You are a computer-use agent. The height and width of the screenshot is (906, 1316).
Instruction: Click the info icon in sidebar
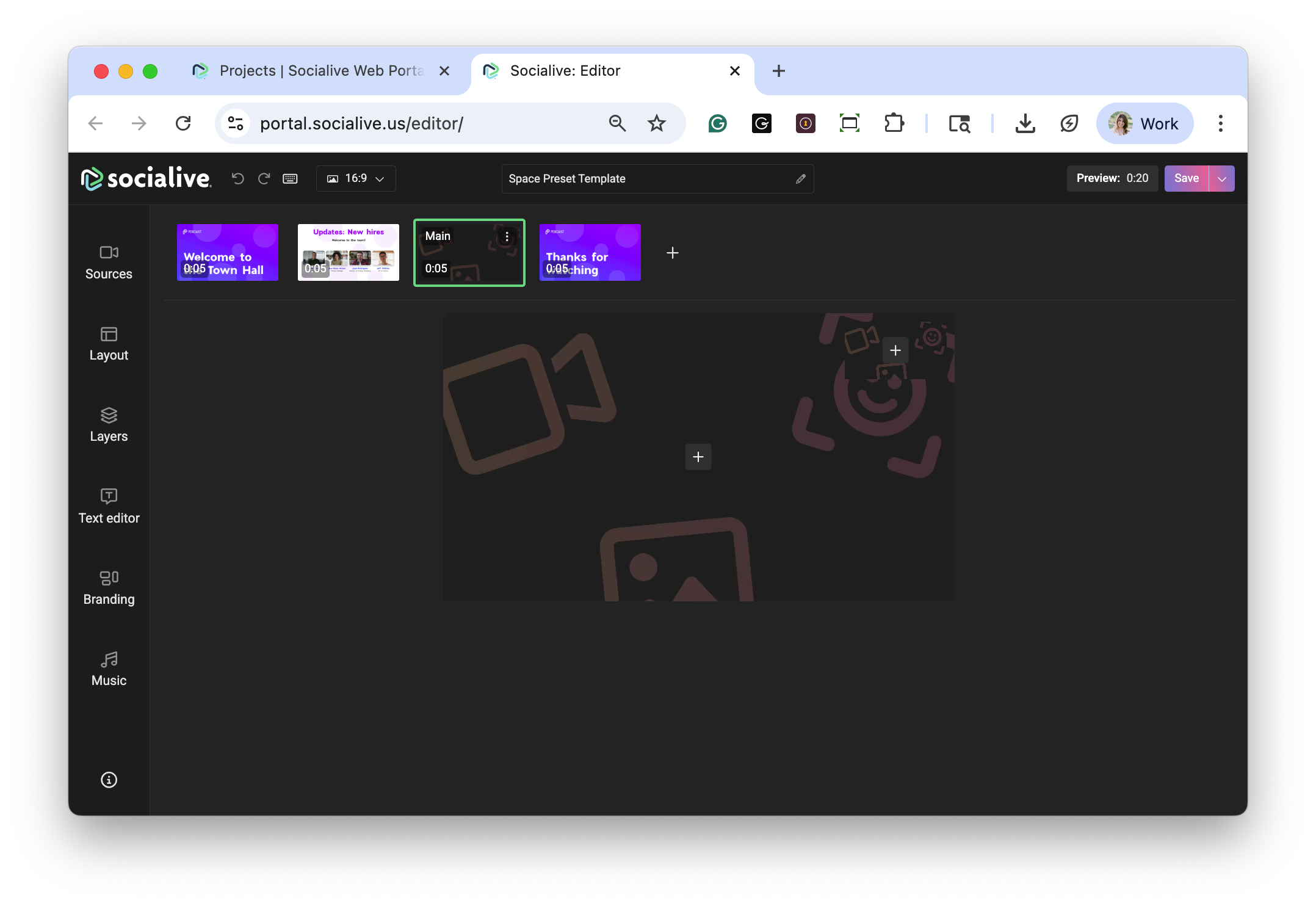pos(109,780)
